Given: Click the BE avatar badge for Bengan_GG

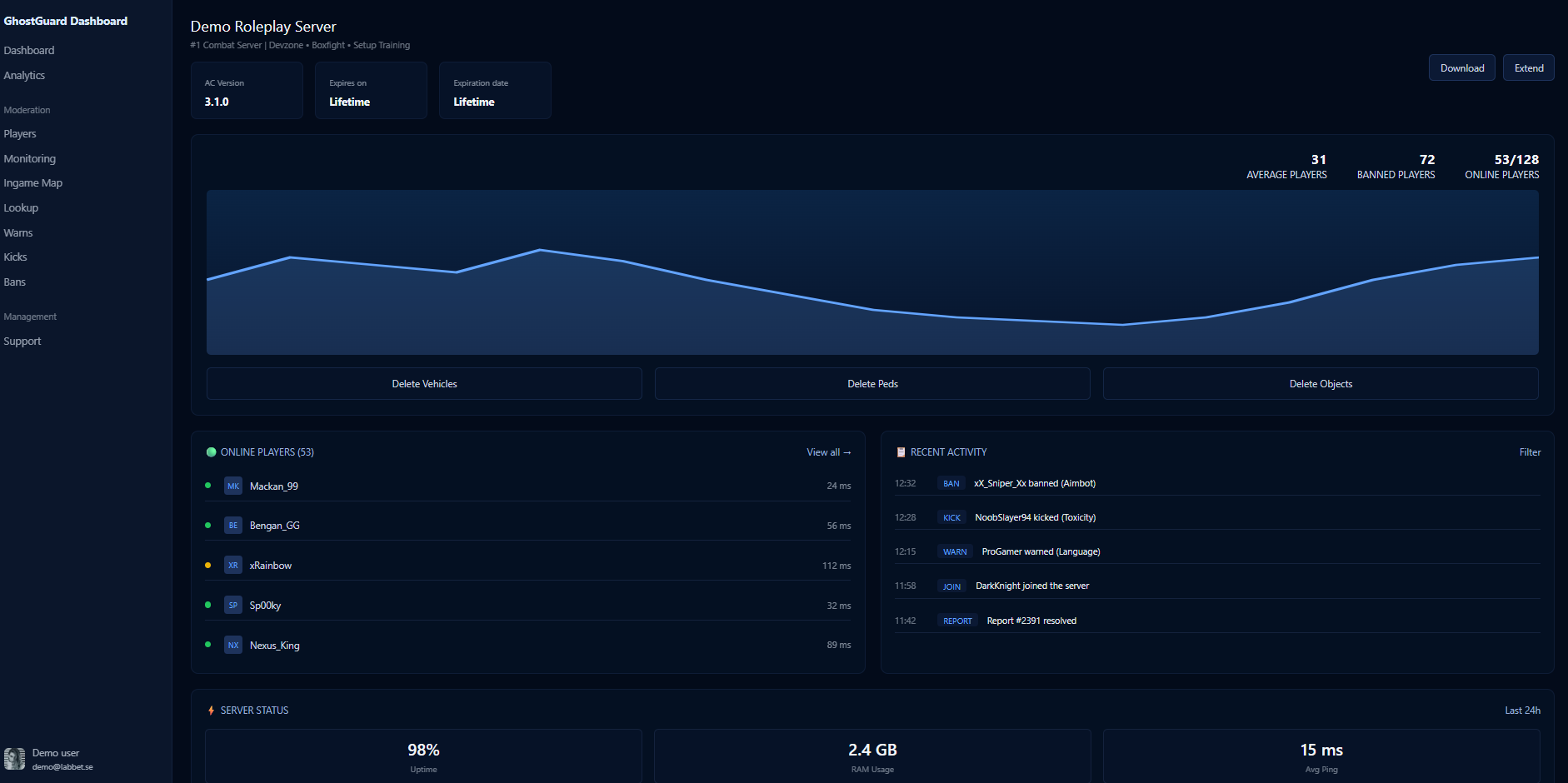Looking at the screenshot, I should pos(233,526).
